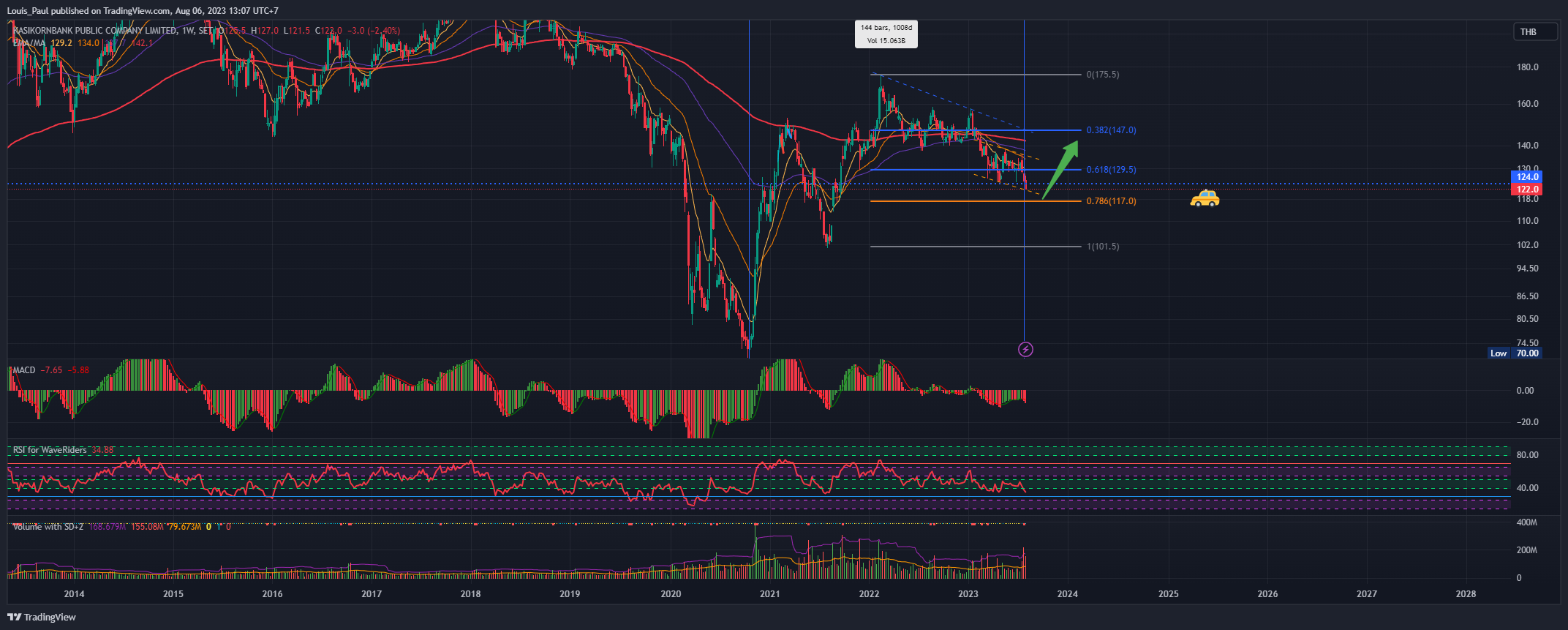The height and width of the screenshot is (630, 1568).
Task: Click the orange 0.786(117.0) Fibonacci label
Action: [x=1111, y=201]
